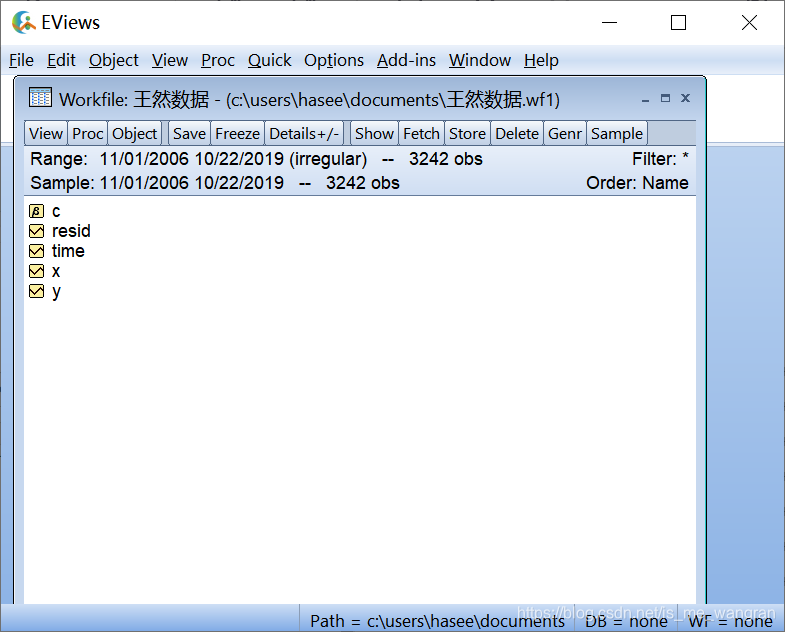
Task: Click the Save button
Action: (189, 133)
